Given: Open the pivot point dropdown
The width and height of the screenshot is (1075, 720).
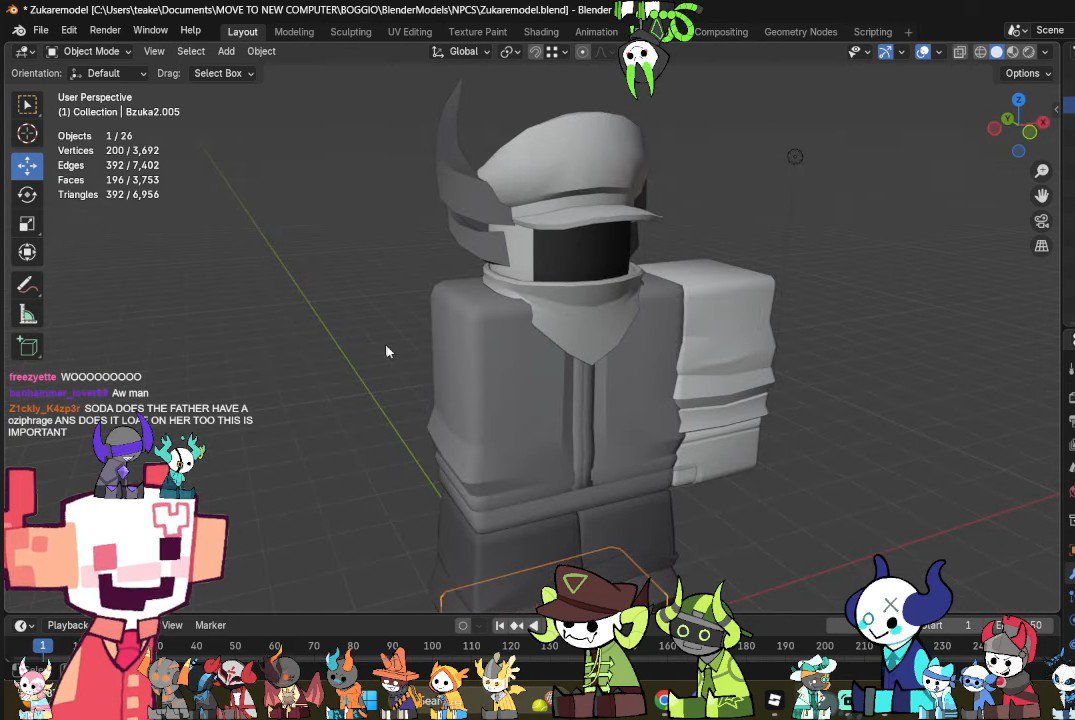Looking at the screenshot, I should 511,51.
